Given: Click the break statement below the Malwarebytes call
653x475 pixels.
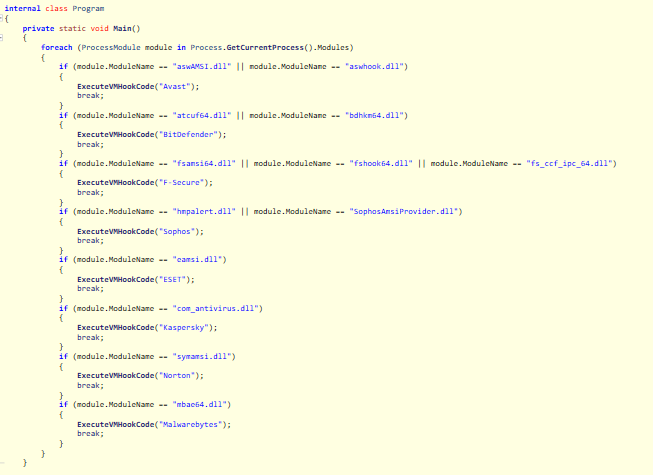Looking at the screenshot, I should [90, 434].
